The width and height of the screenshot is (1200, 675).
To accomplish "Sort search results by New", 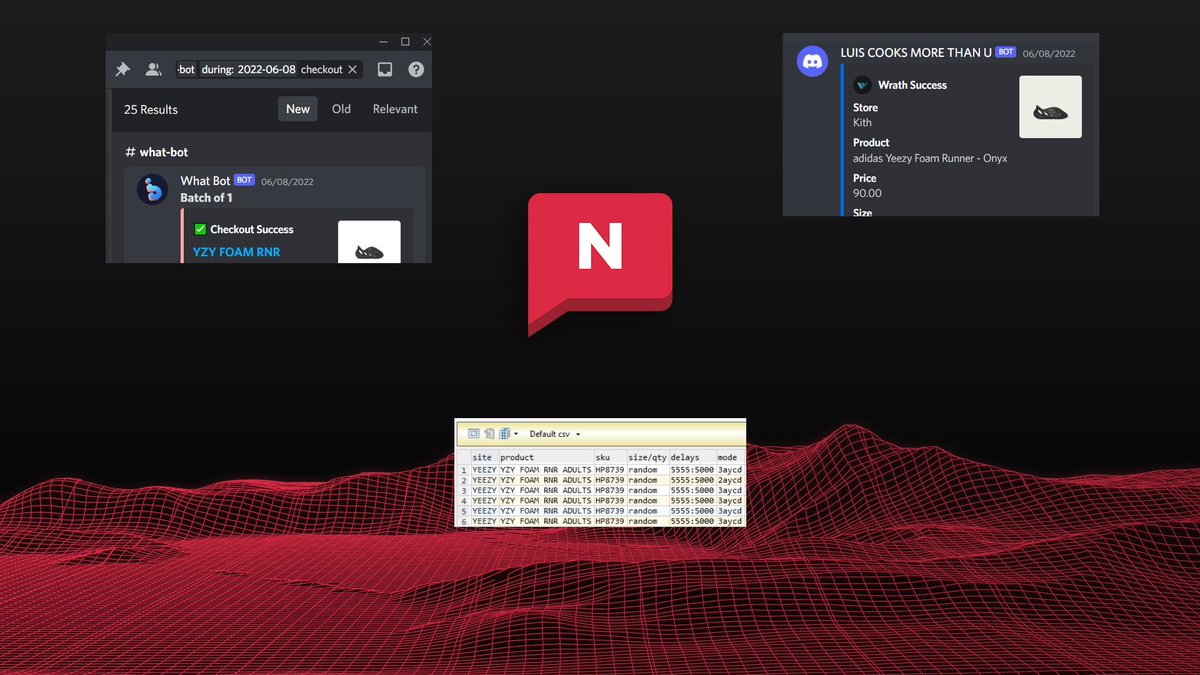I will (x=298, y=109).
